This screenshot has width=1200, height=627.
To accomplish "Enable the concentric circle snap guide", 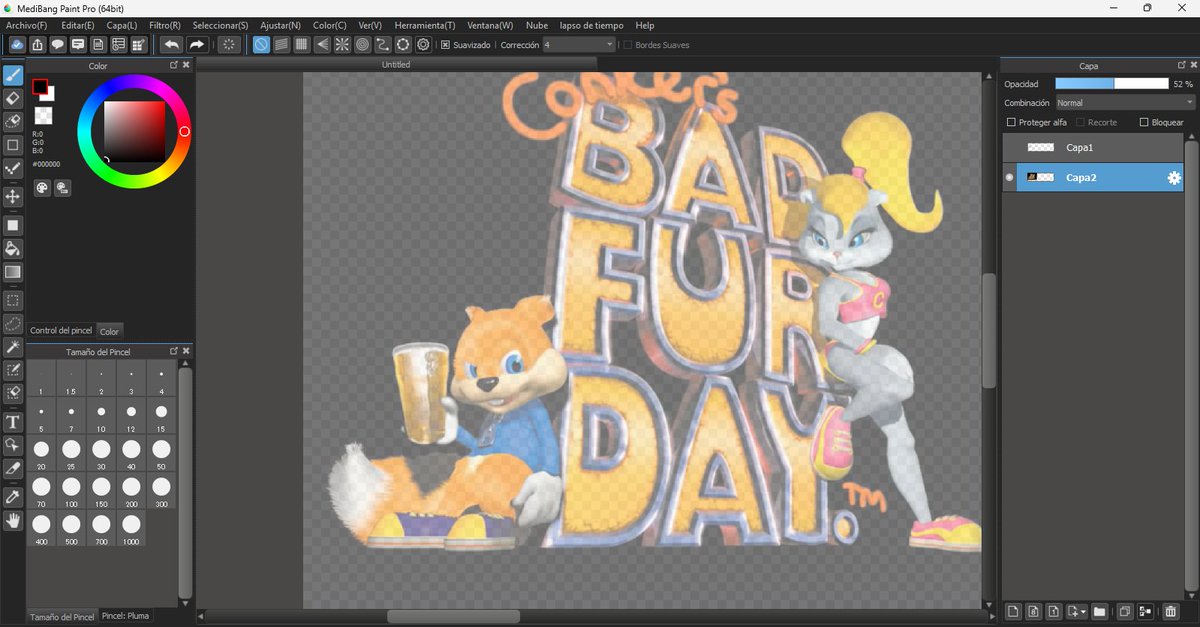I will 362,45.
